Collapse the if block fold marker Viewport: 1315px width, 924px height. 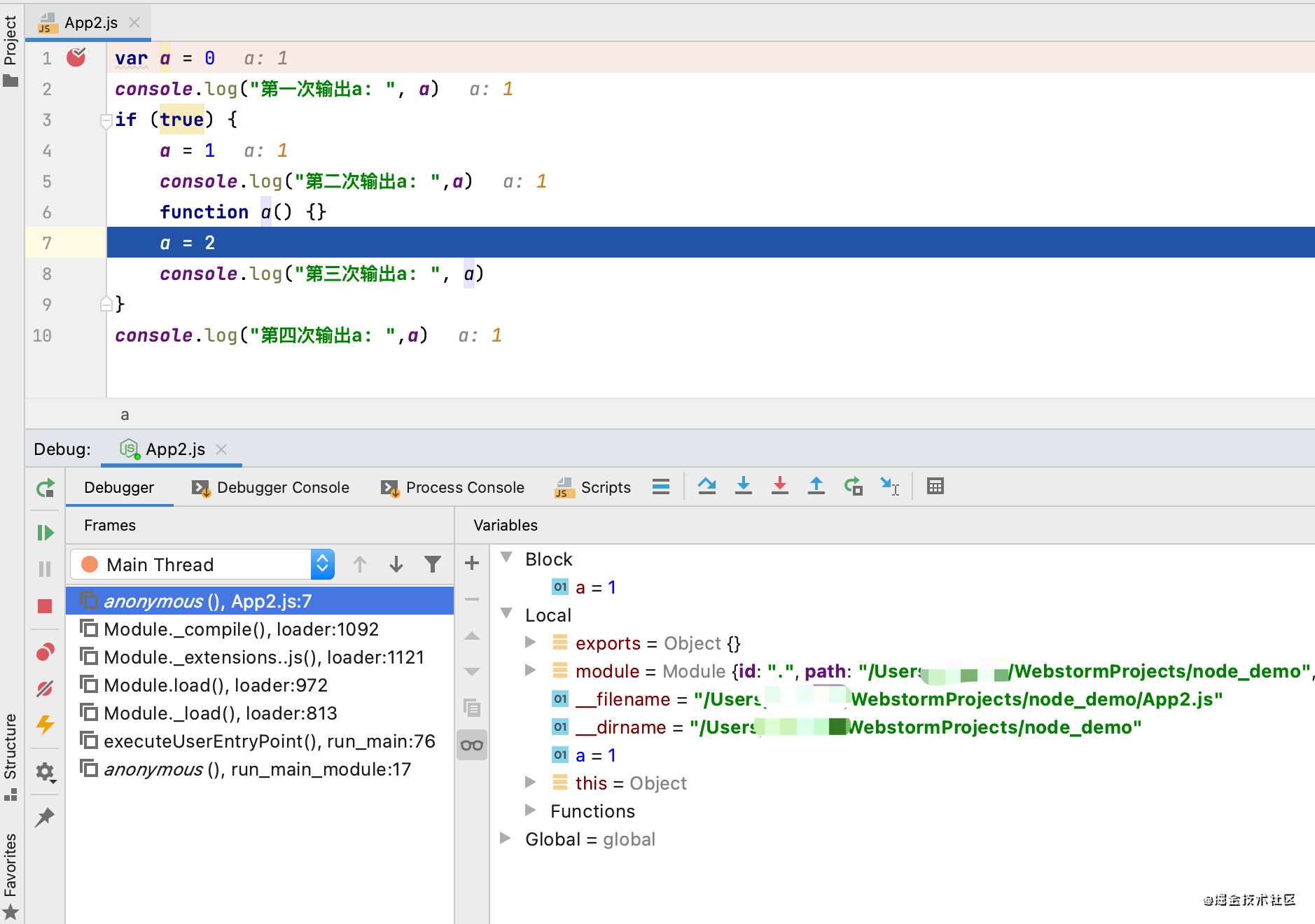[106, 121]
